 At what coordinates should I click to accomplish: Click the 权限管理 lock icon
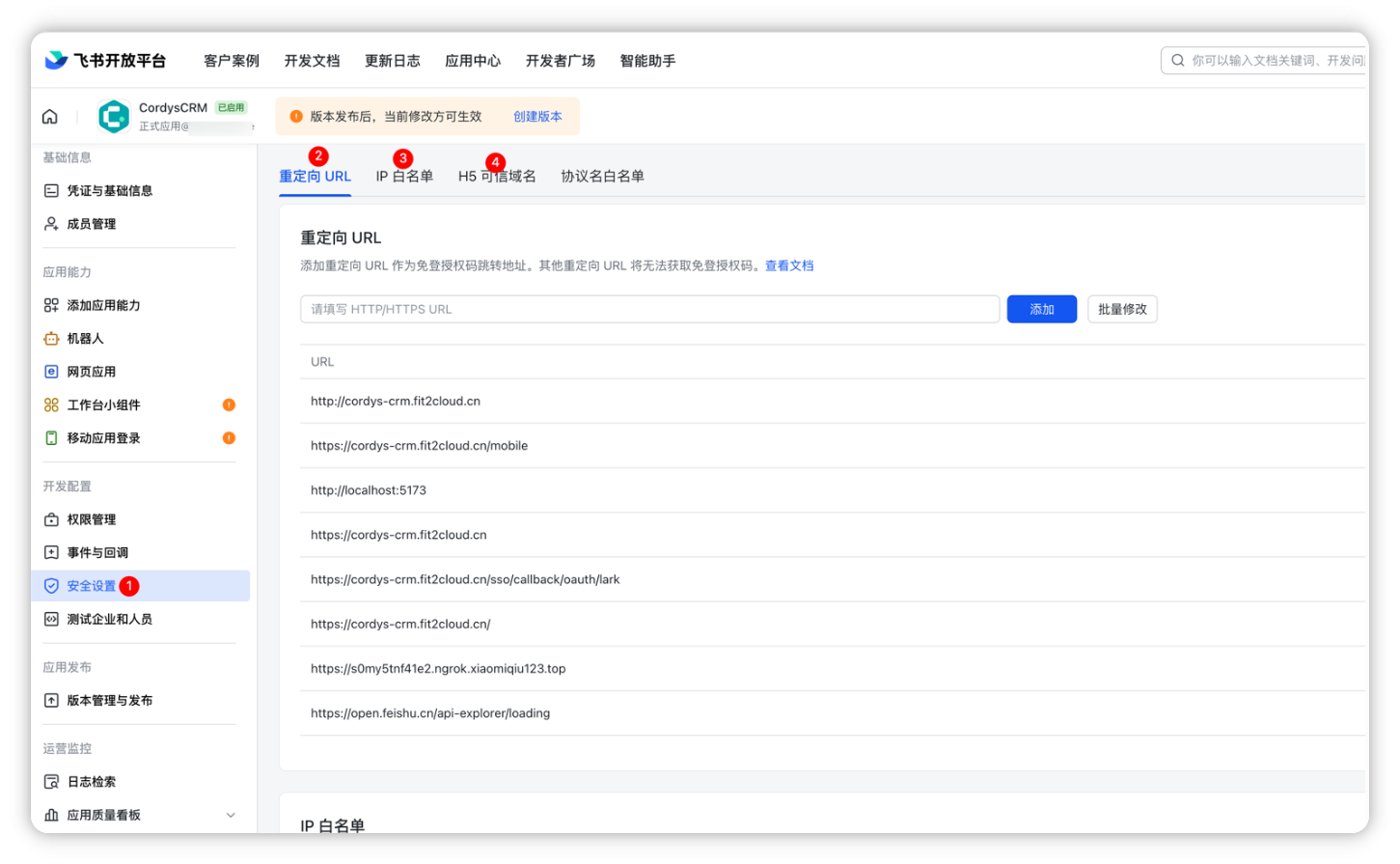(51, 519)
